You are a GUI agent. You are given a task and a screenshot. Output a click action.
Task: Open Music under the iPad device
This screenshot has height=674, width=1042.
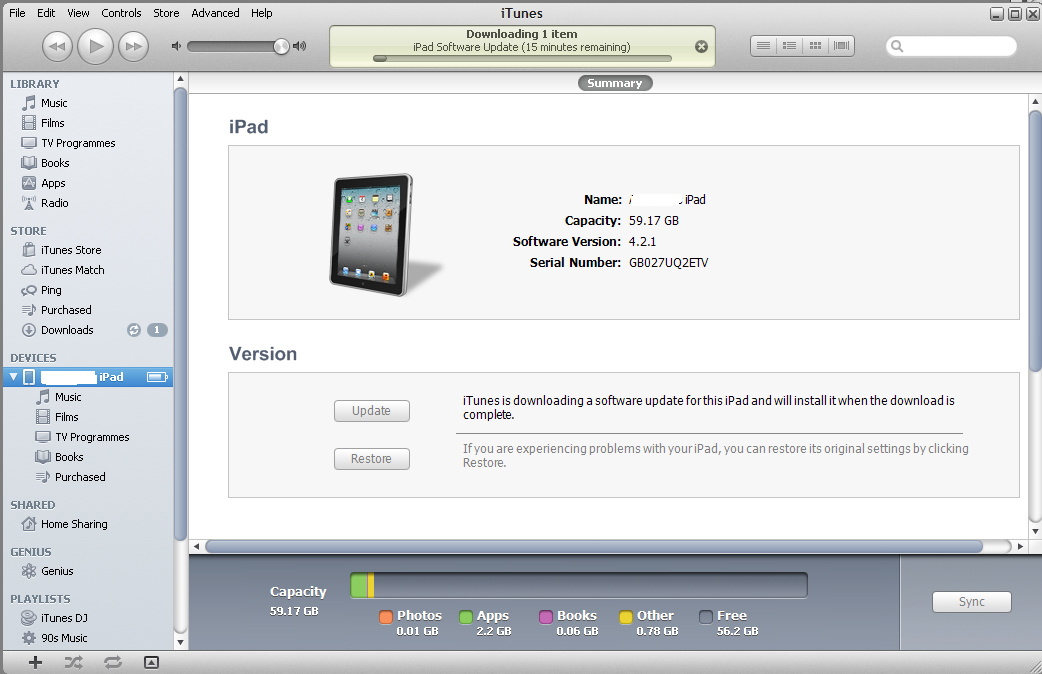(68, 397)
